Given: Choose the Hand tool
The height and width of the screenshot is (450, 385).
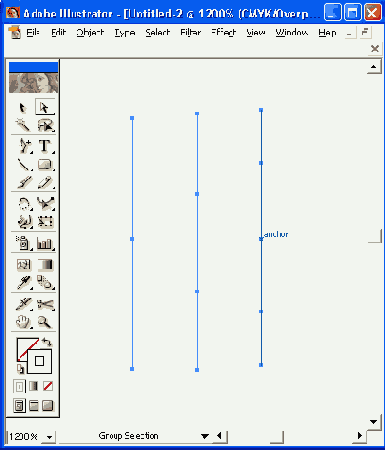Looking at the screenshot, I should coord(23,322).
